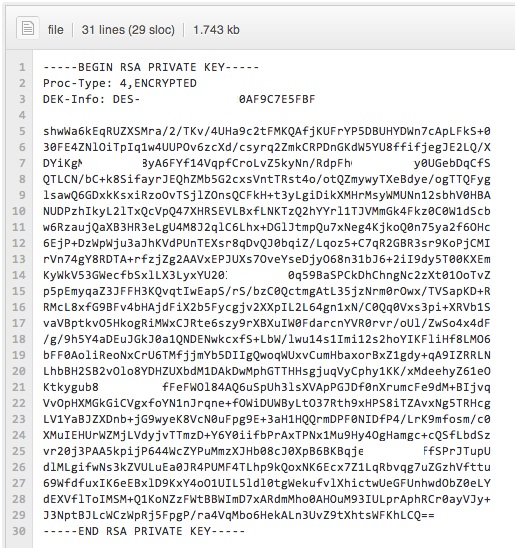The width and height of the screenshot is (515, 548).
Task: Select line number 14
Action: [19, 275]
